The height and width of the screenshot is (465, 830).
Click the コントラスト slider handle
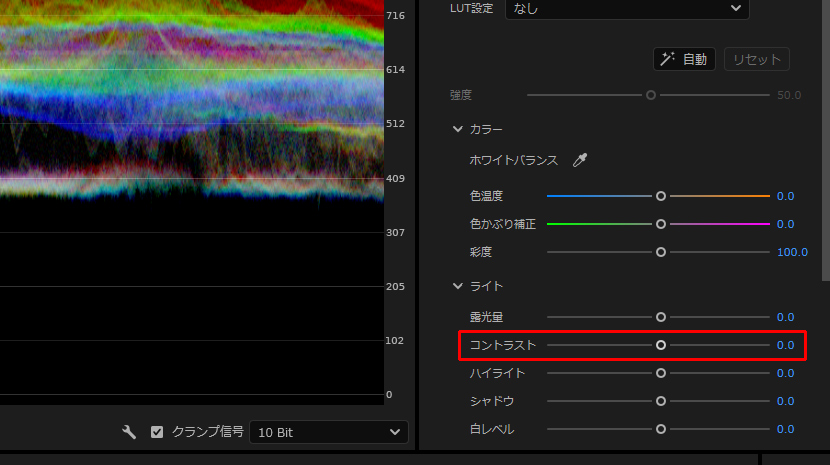(661, 345)
